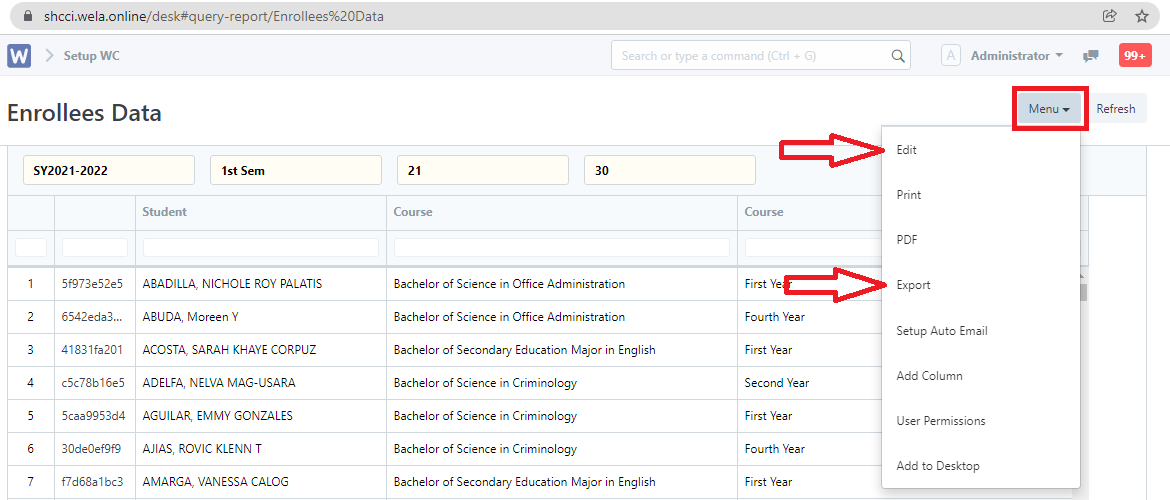Open the 99+ notifications badge
Screen dimensions: 1170x500
(1135, 56)
